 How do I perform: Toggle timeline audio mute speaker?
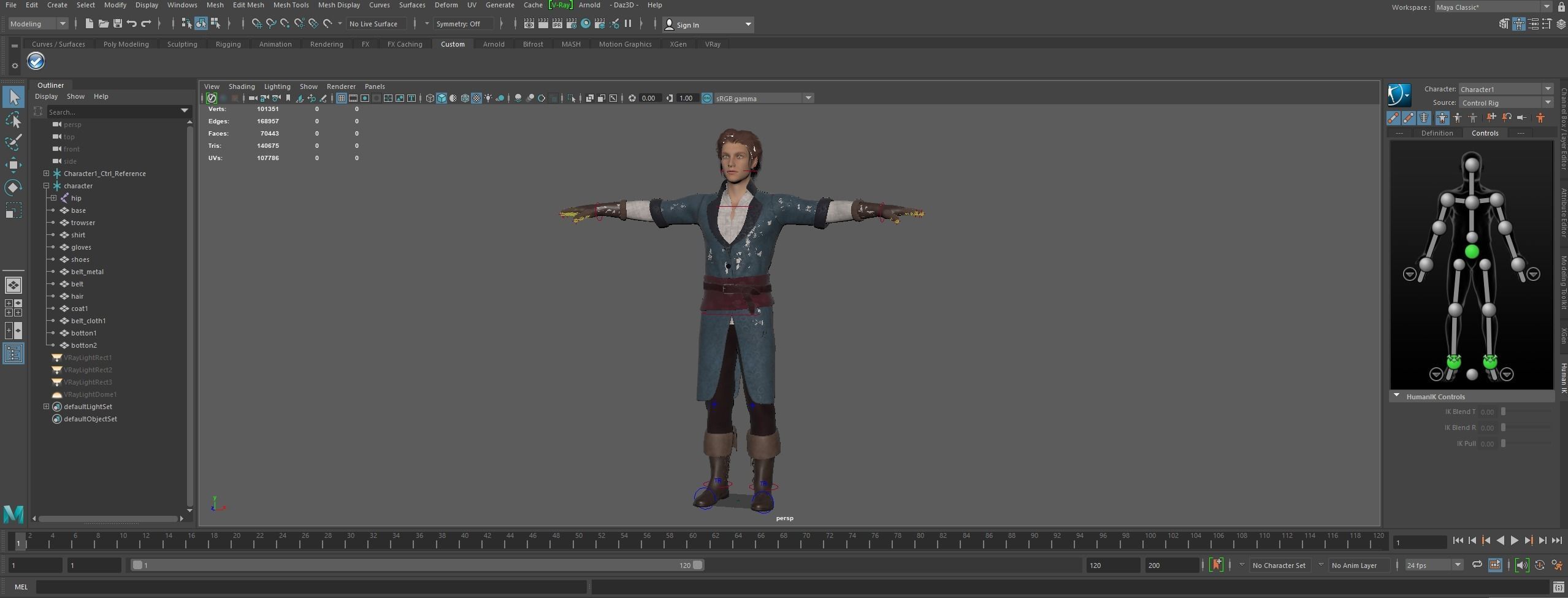click(1521, 565)
